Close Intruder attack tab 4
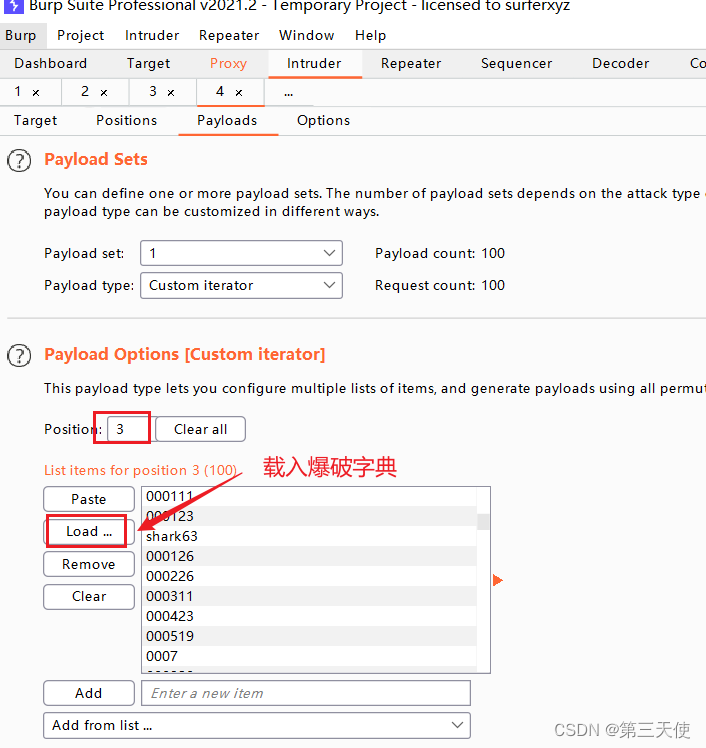 239,93
